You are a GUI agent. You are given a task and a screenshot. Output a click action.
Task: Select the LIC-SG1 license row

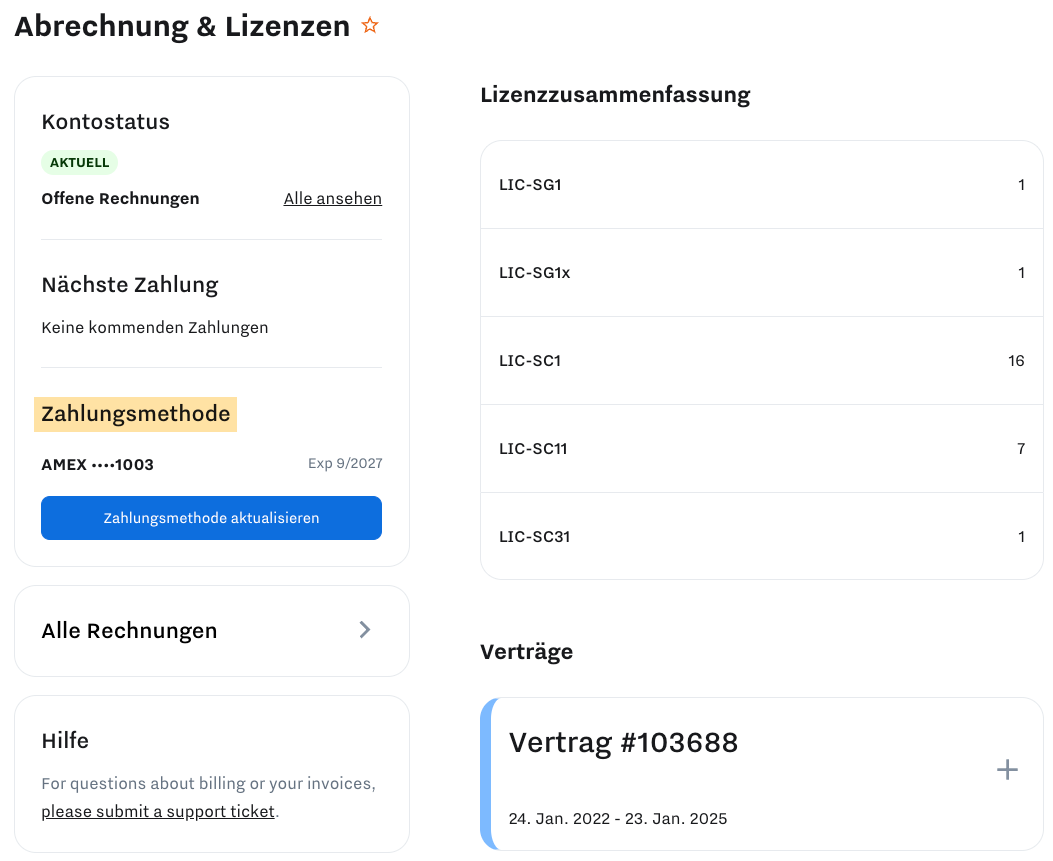(x=761, y=185)
